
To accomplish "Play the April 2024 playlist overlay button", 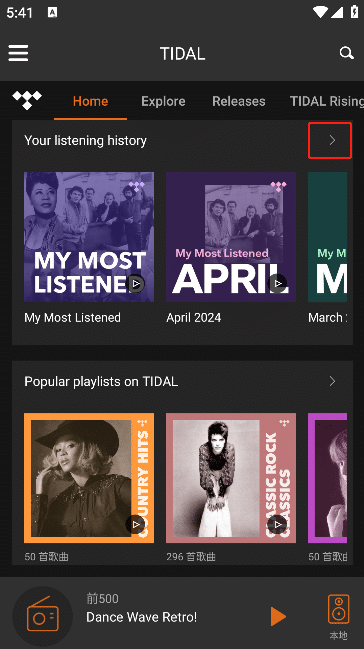I will (x=278, y=284).
